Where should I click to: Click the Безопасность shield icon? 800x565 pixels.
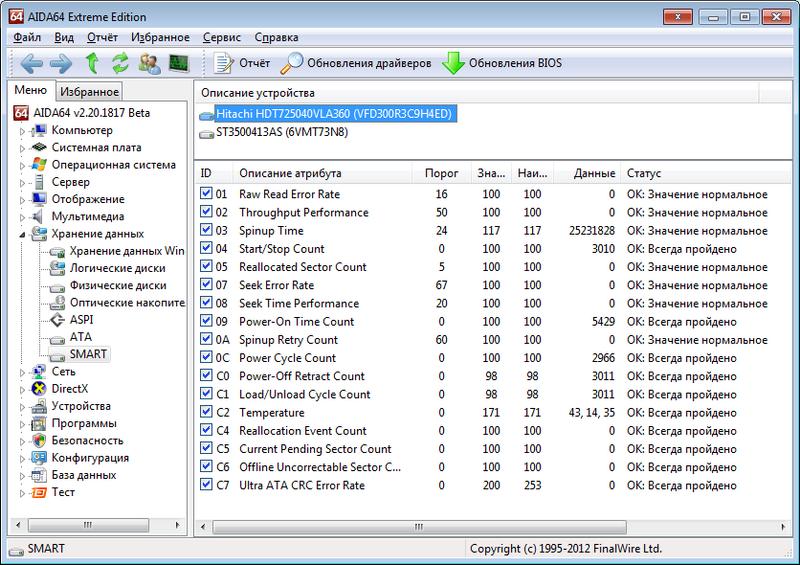click(x=39, y=440)
